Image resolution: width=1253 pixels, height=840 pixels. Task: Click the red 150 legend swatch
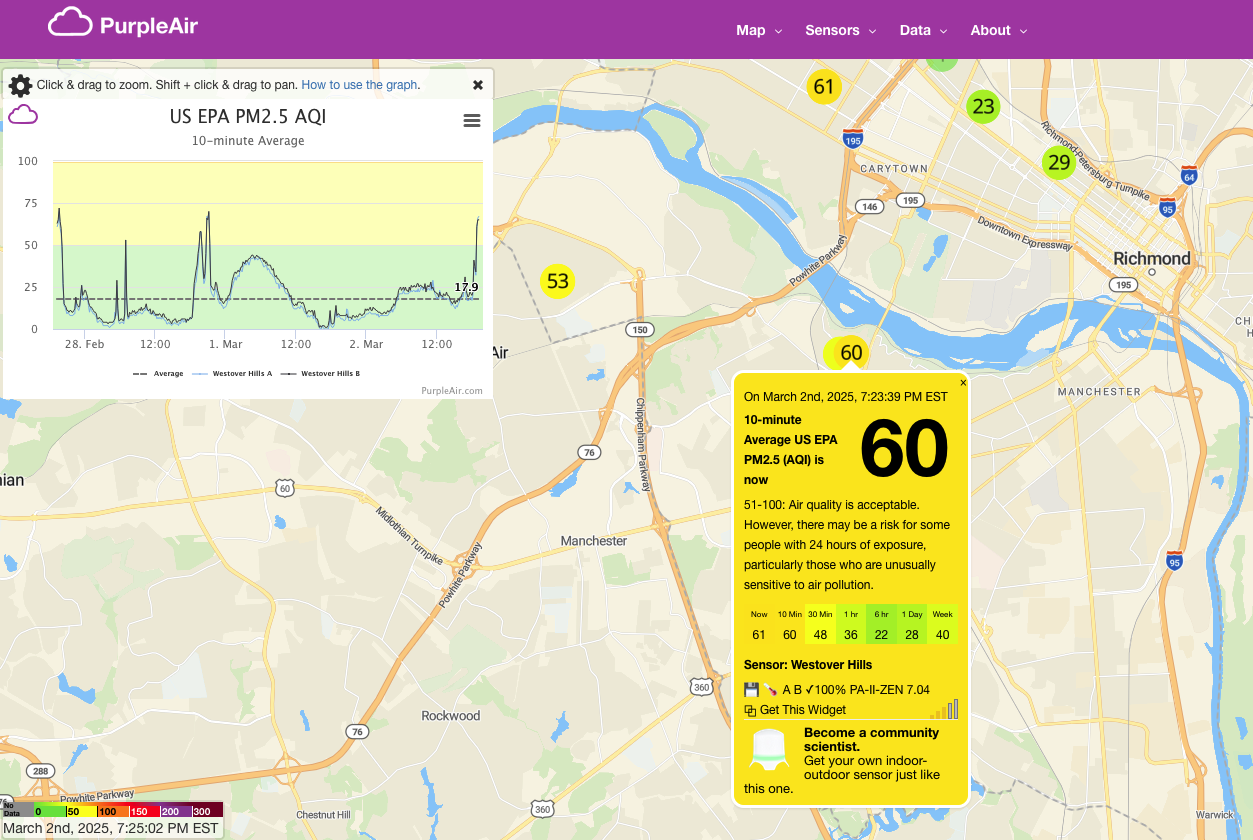(145, 810)
